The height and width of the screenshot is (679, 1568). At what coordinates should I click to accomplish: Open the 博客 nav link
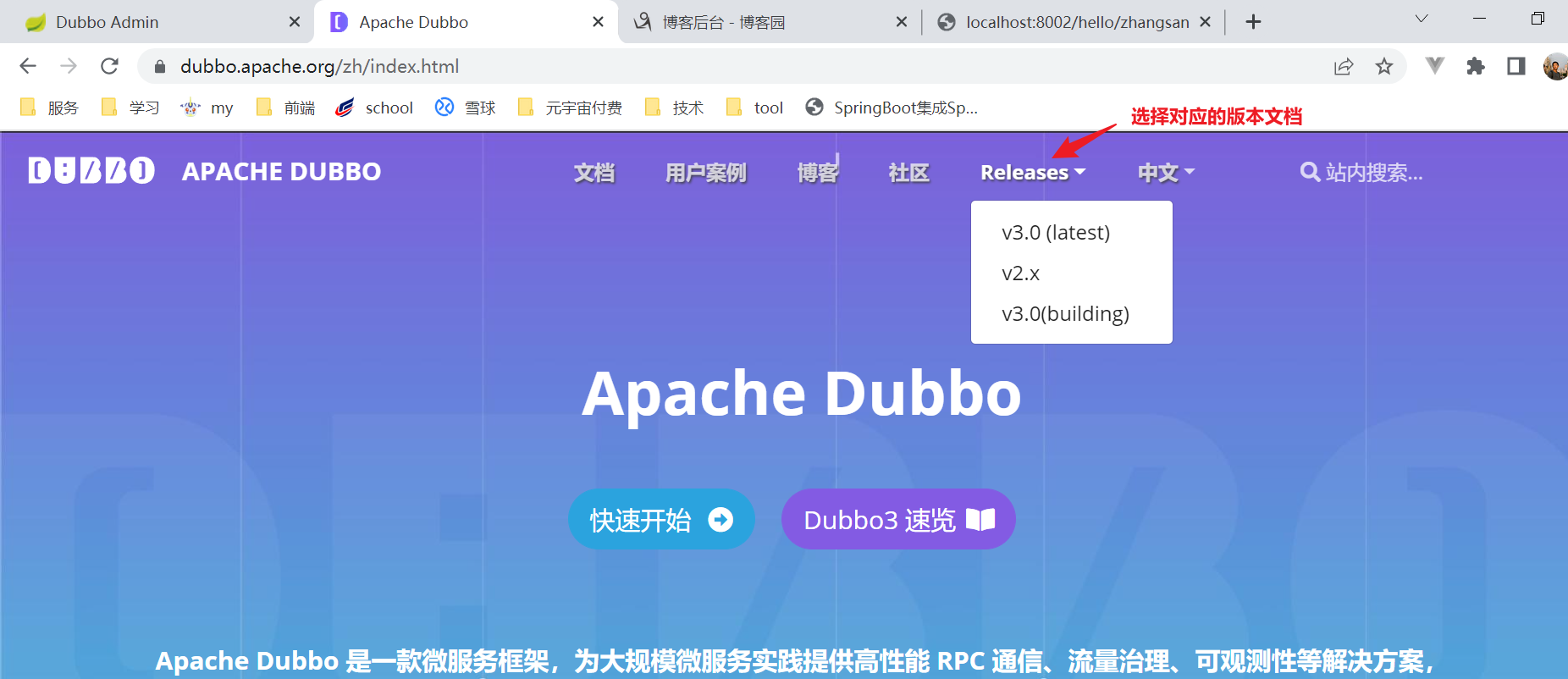coord(818,173)
